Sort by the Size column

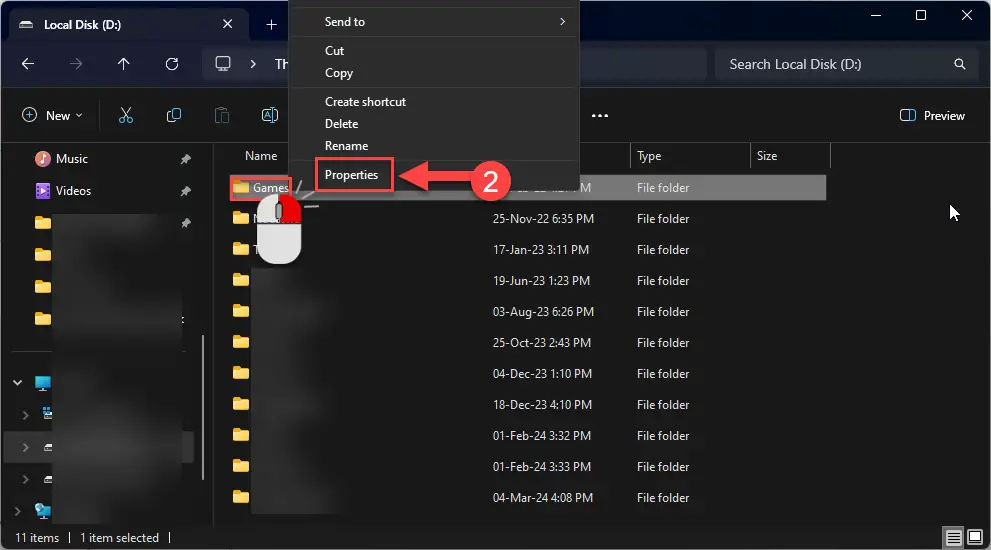click(767, 156)
